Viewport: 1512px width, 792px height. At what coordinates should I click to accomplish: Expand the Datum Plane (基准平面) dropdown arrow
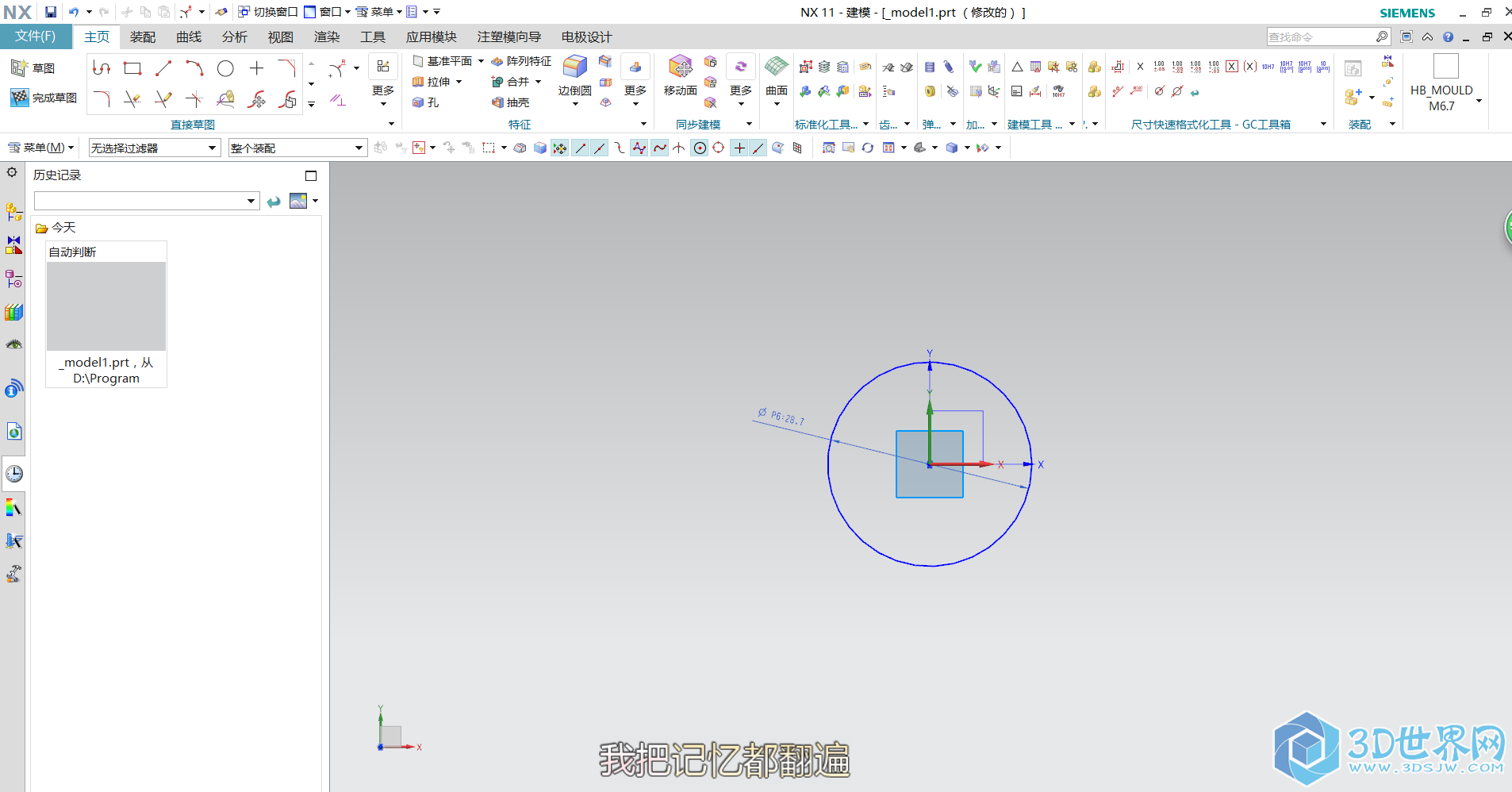coord(481,61)
